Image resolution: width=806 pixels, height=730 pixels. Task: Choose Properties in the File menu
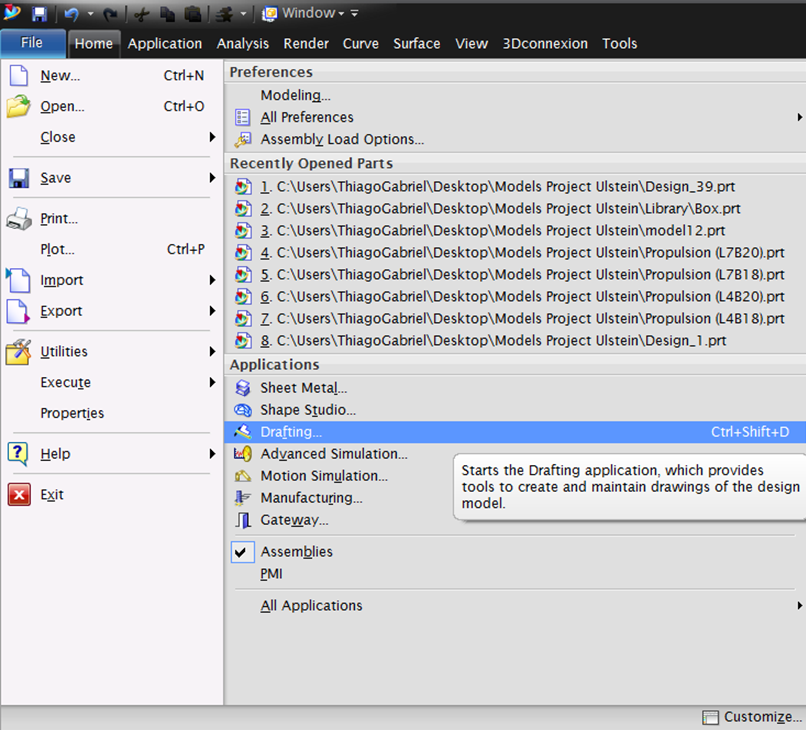111,413
